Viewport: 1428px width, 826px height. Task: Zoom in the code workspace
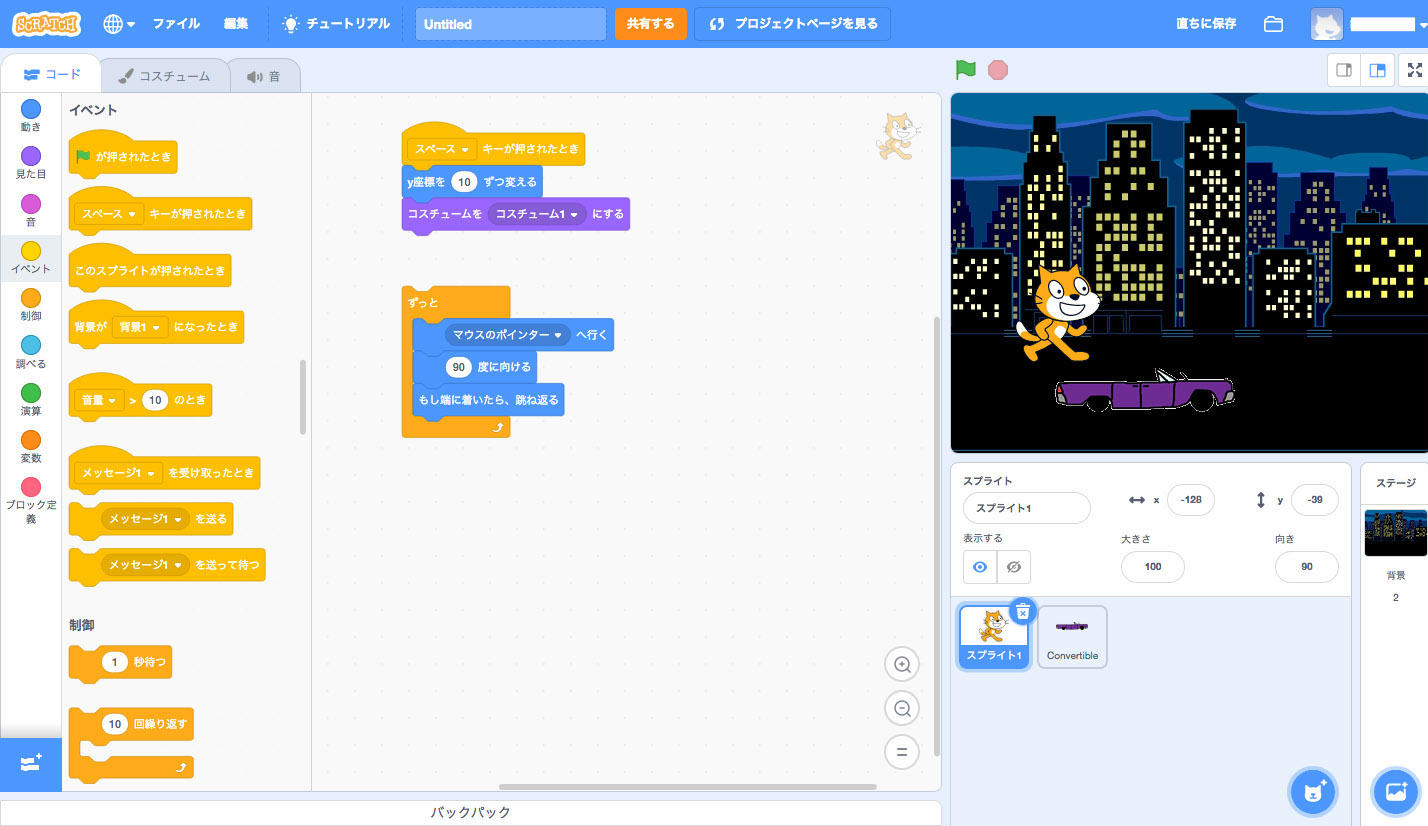[902, 664]
